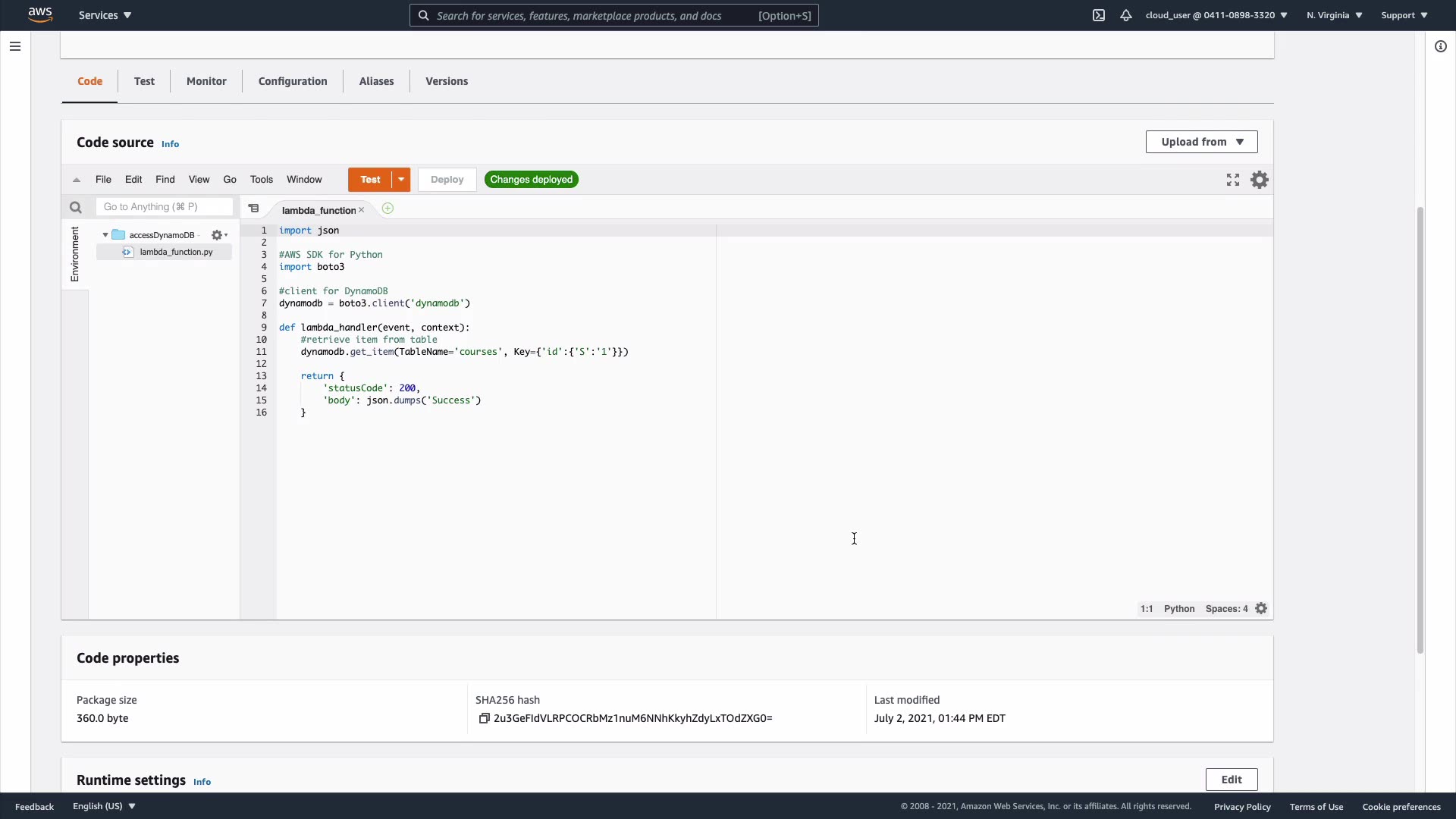Close the lambda_function editor tab
This screenshot has height=819, width=1456.
[362, 210]
